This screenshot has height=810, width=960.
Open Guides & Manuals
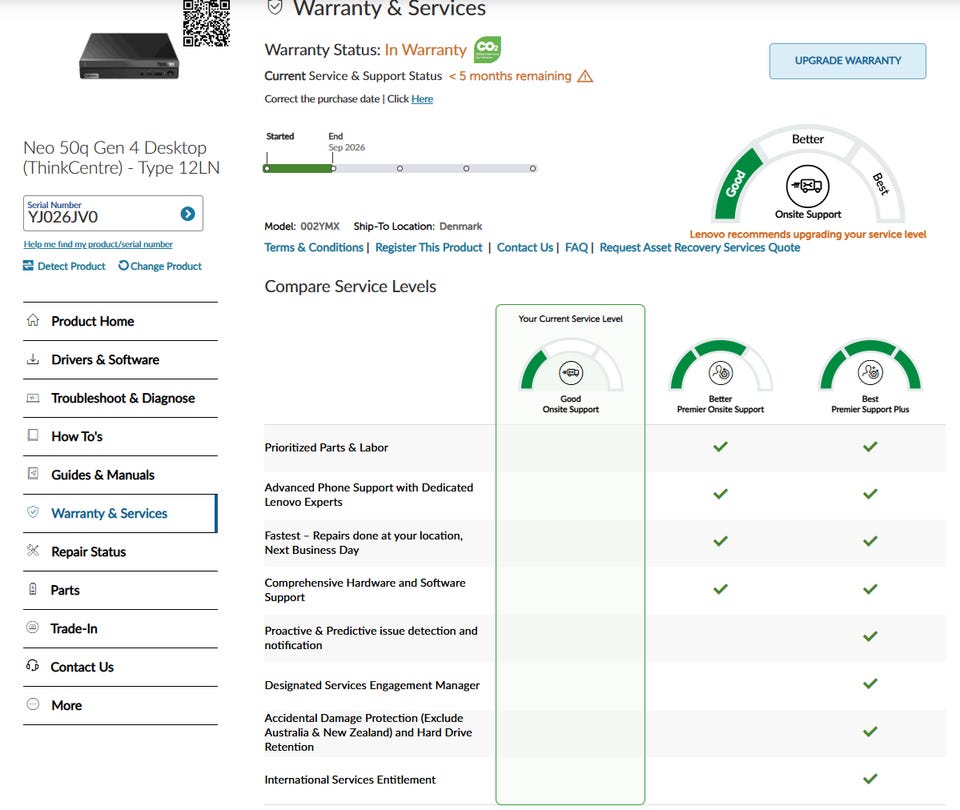point(120,475)
